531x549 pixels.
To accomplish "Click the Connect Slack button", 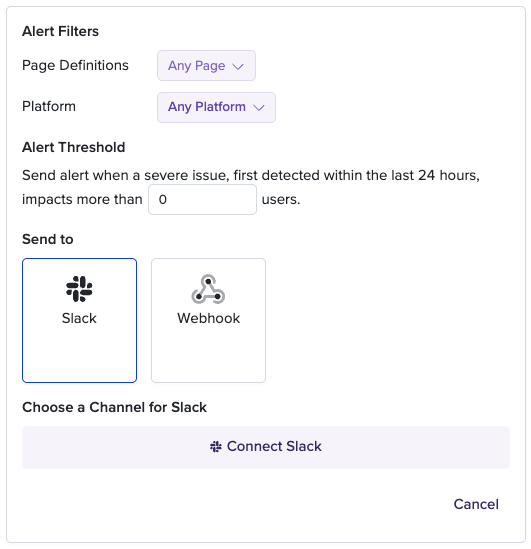I will 266,447.
